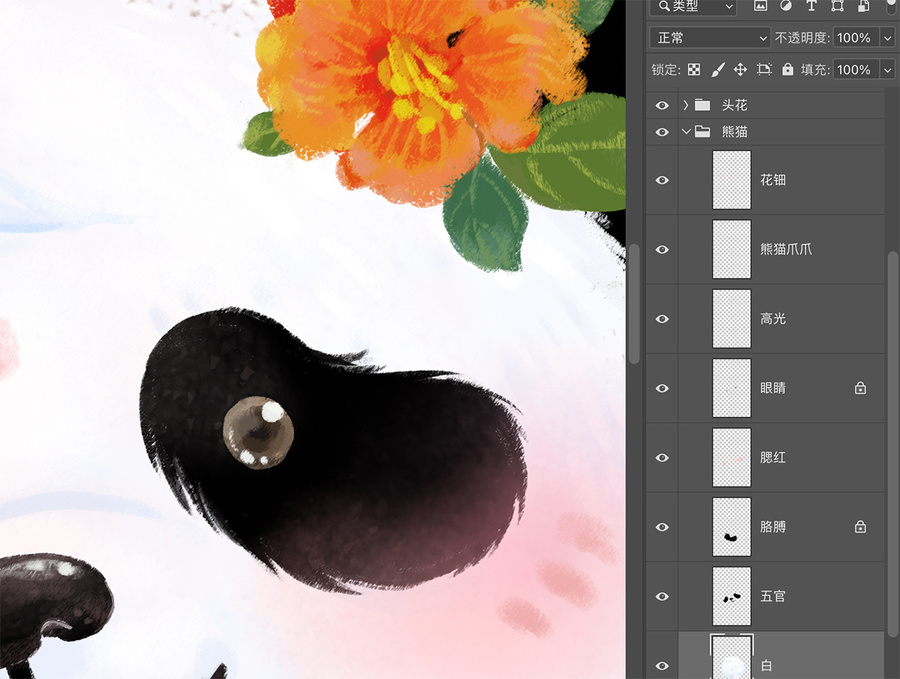Open the 类型 filter type dropdown
Screen dimensions: 900x679
(x=693, y=6)
